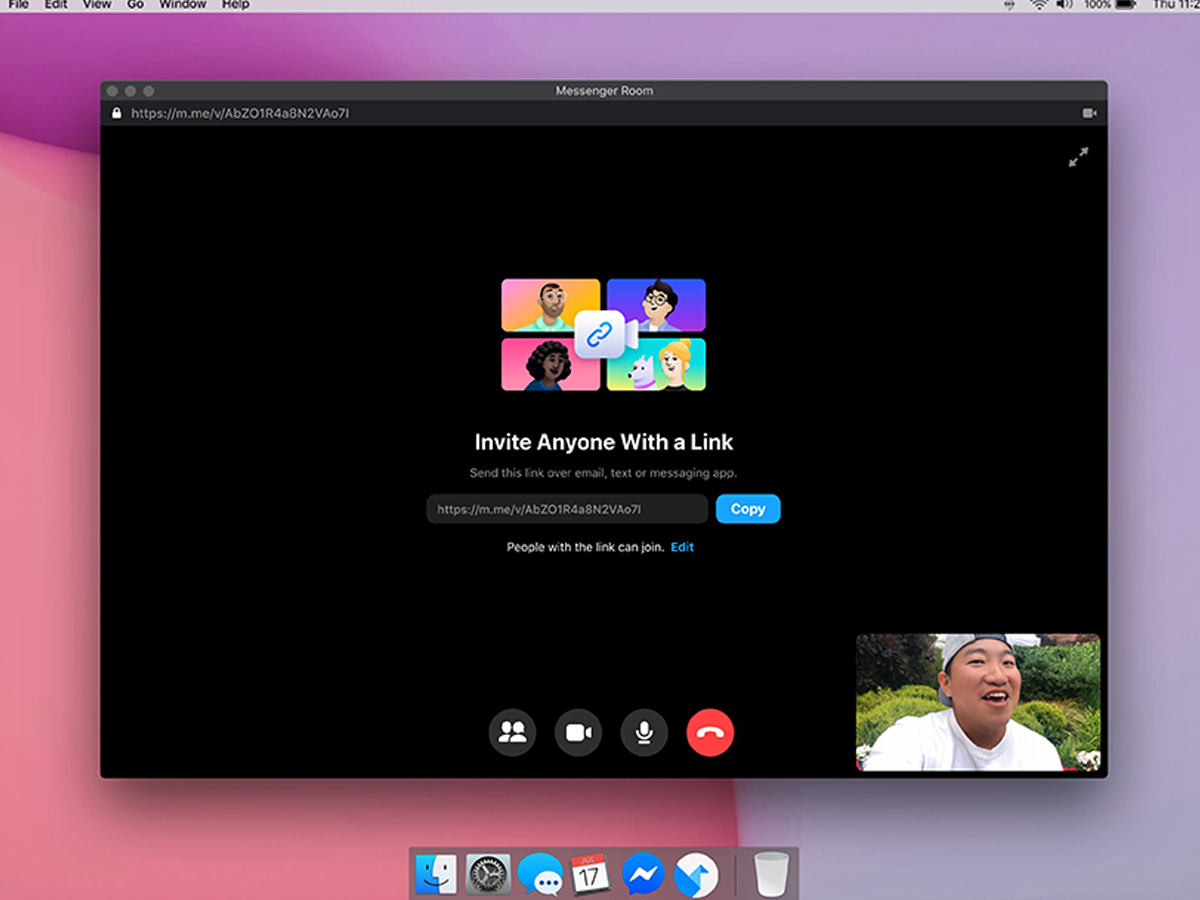Image resolution: width=1200 pixels, height=900 pixels.
Task: Open Messages app in the Dock
Action: (540, 874)
